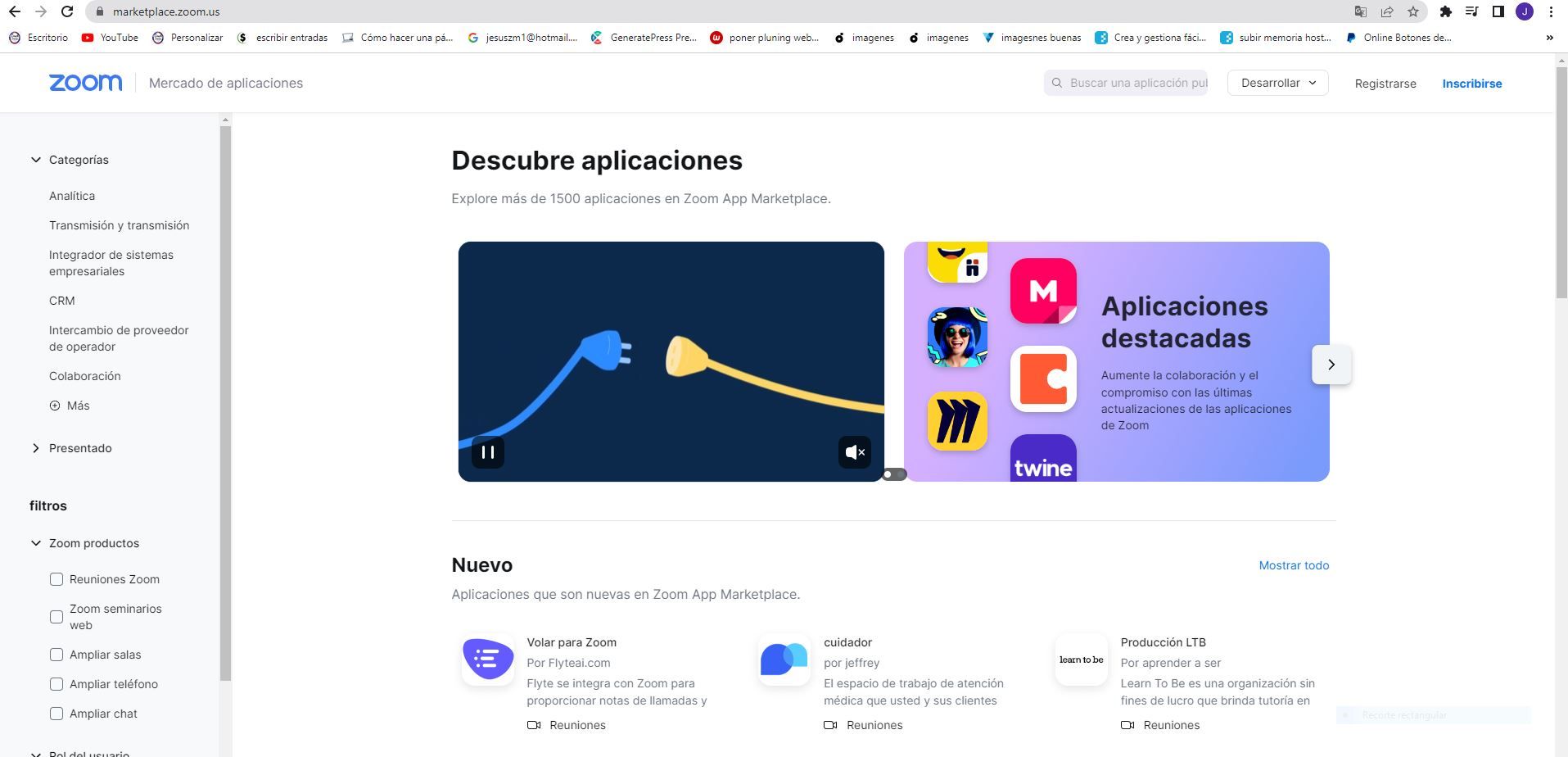Click the plus icon next to Más
The width and height of the screenshot is (1568, 757).
pos(55,406)
